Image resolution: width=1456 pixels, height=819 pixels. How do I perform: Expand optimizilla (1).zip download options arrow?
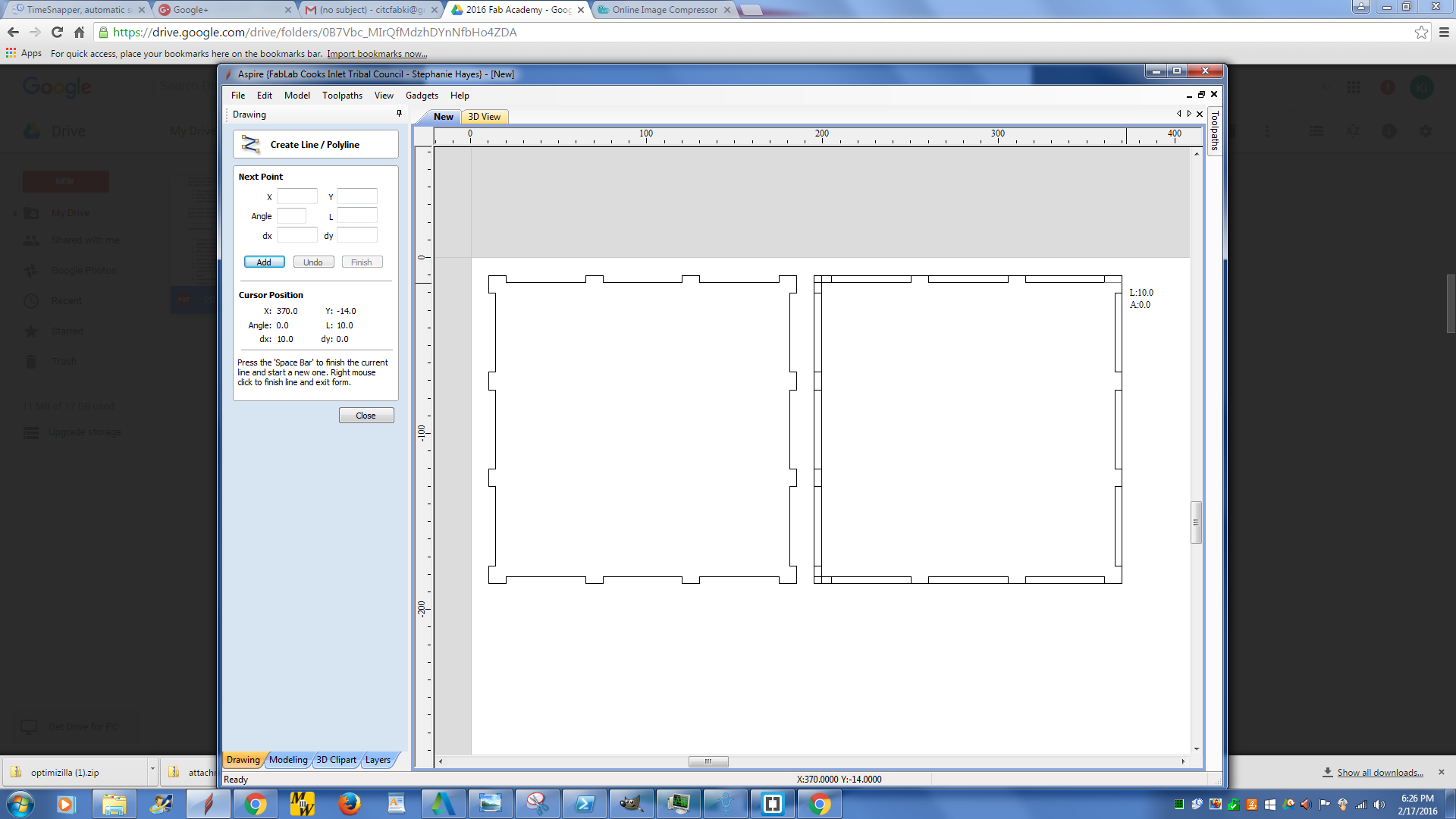click(x=152, y=770)
